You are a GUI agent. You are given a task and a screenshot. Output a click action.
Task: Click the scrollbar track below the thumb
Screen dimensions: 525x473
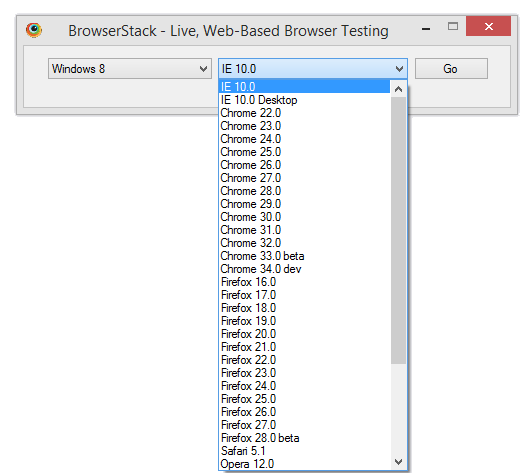(398, 409)
